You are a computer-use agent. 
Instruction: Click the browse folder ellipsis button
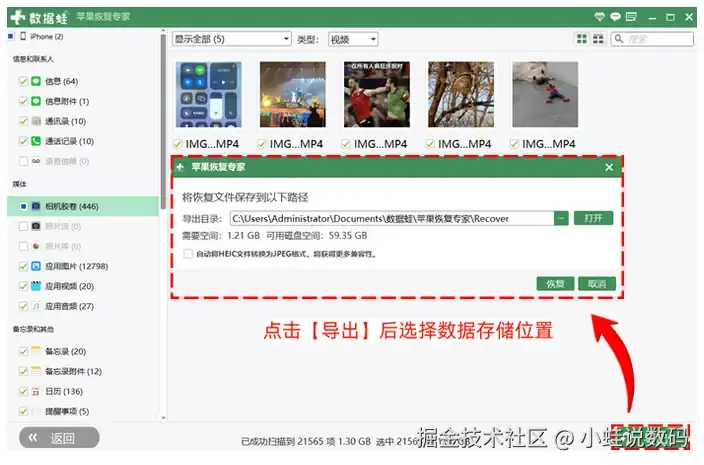coord(561,219)
